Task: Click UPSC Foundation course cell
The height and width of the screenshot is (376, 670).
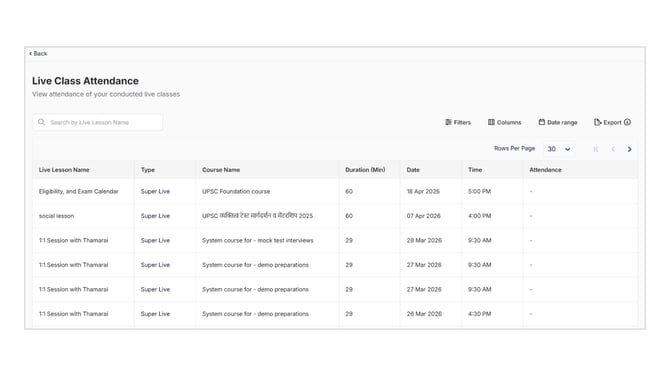Action: [x=236, y=191]
